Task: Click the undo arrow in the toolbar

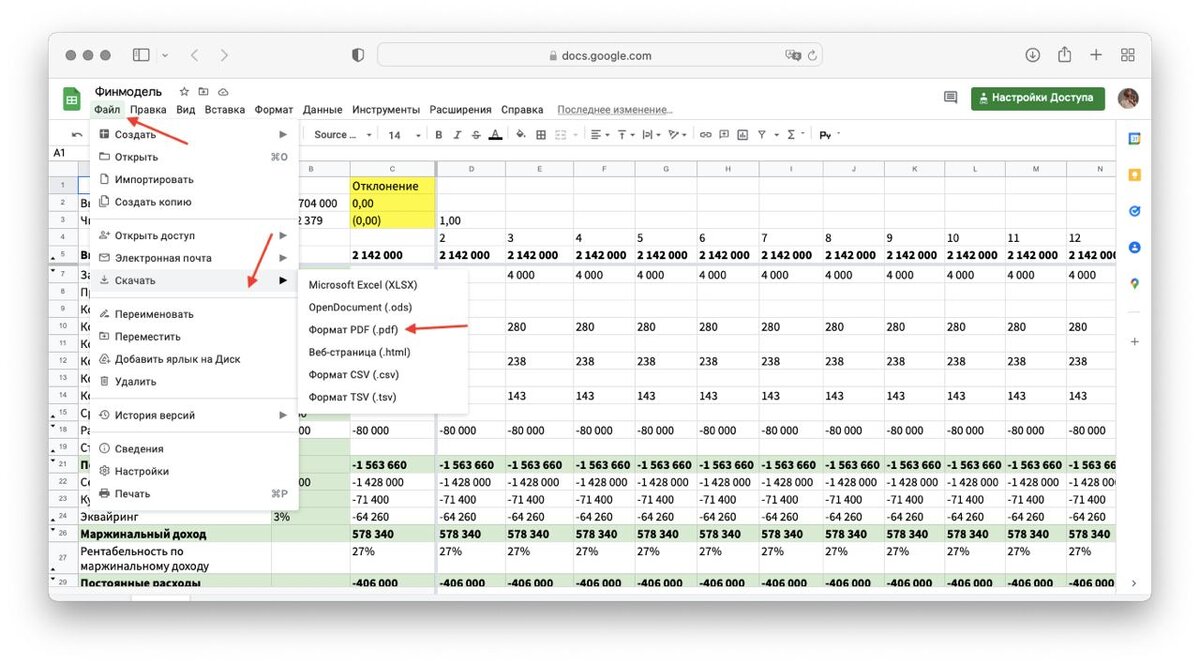Action: coord(77,135)
